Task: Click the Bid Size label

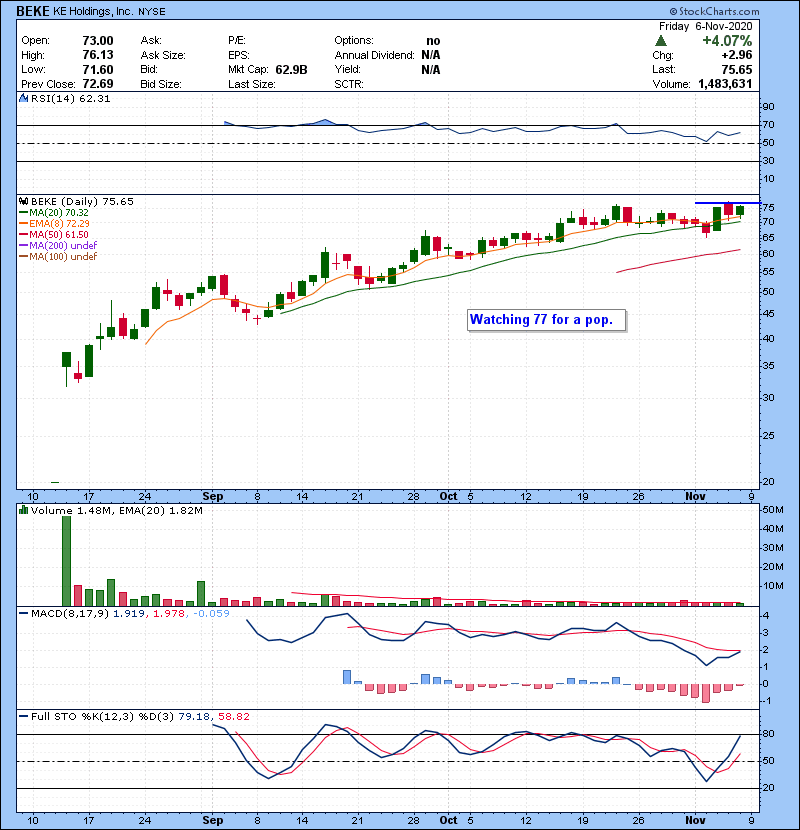Action: click(161, 84)
